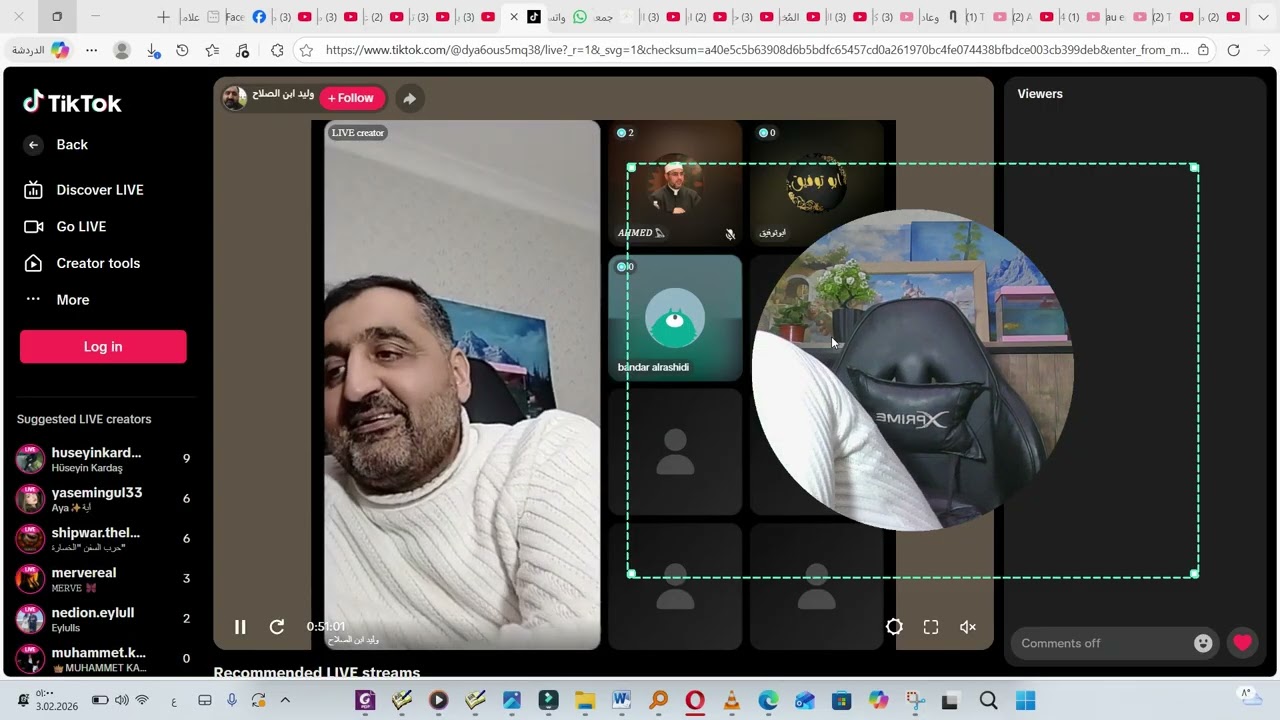Bookmark this page with star icon
This screenshot has width=1280, height=720.
[306, 50]
